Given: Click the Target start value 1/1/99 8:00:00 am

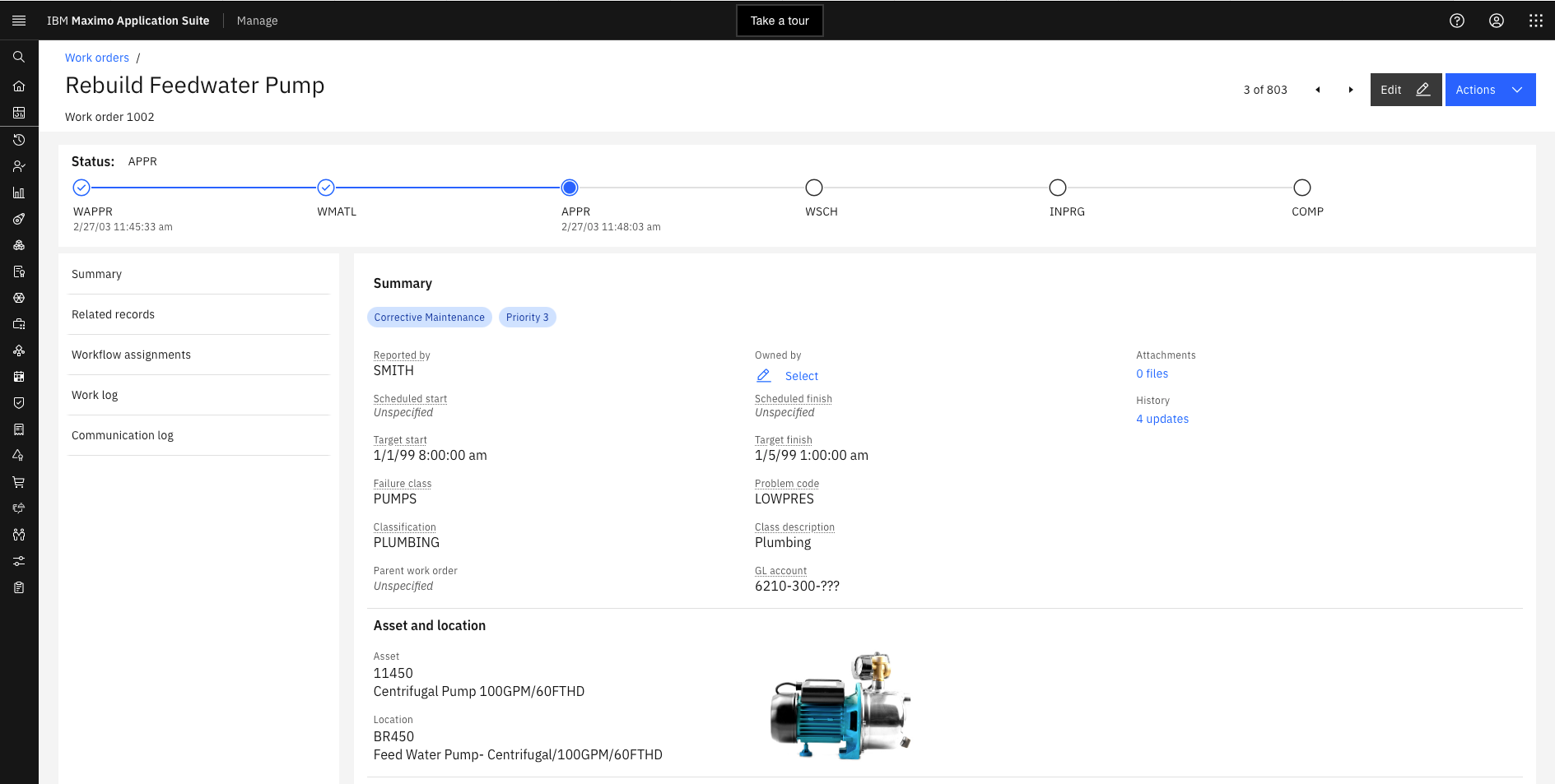Looking at the screenshot, I should point(430,455).
